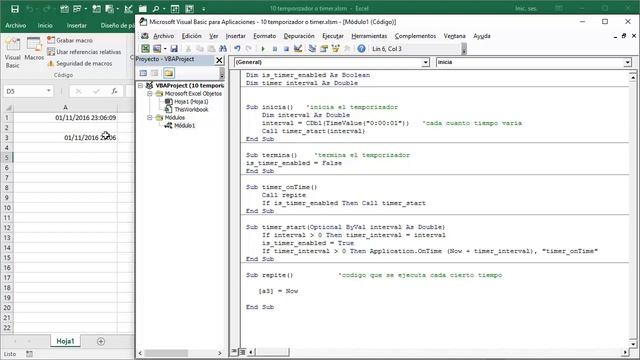Open the VBA editor Archivo menu
640x360 pixels.
pos(163,36)
